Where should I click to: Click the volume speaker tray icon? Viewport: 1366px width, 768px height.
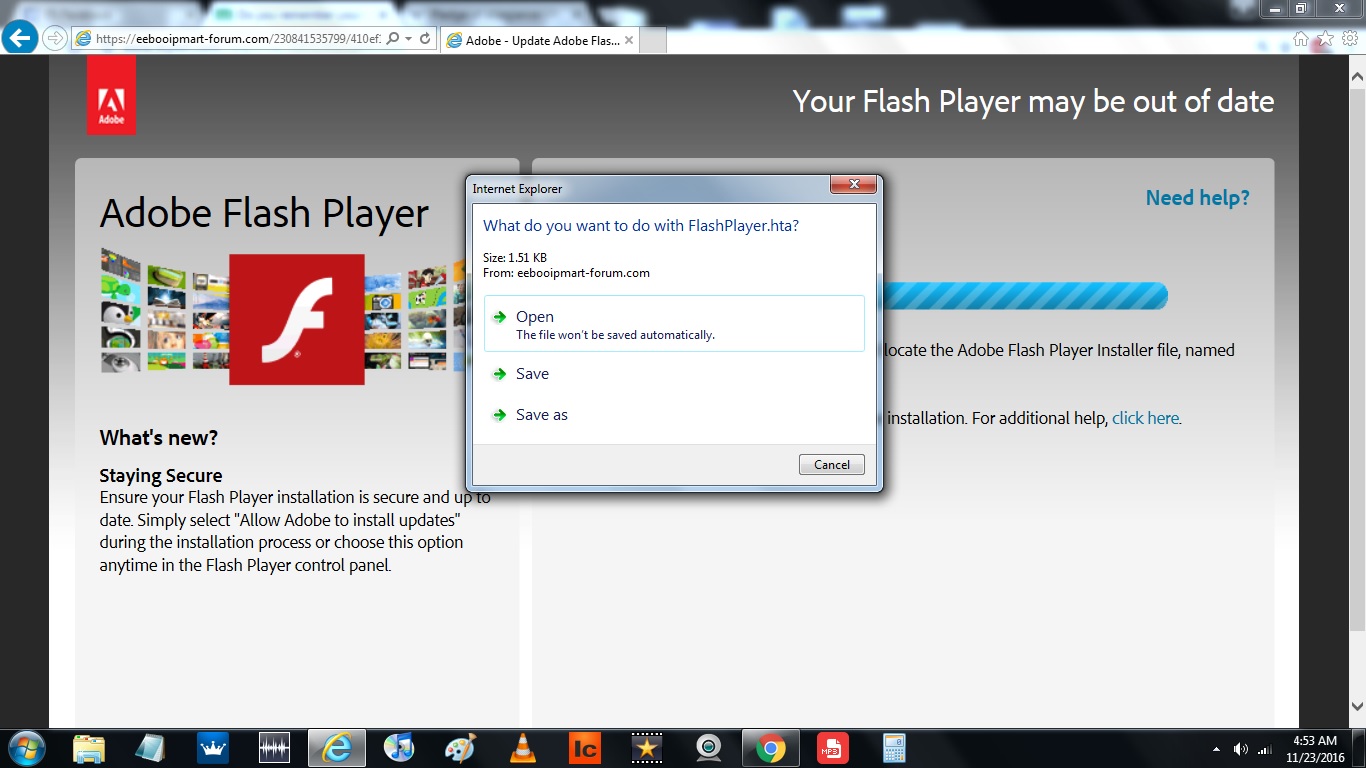1241,749
